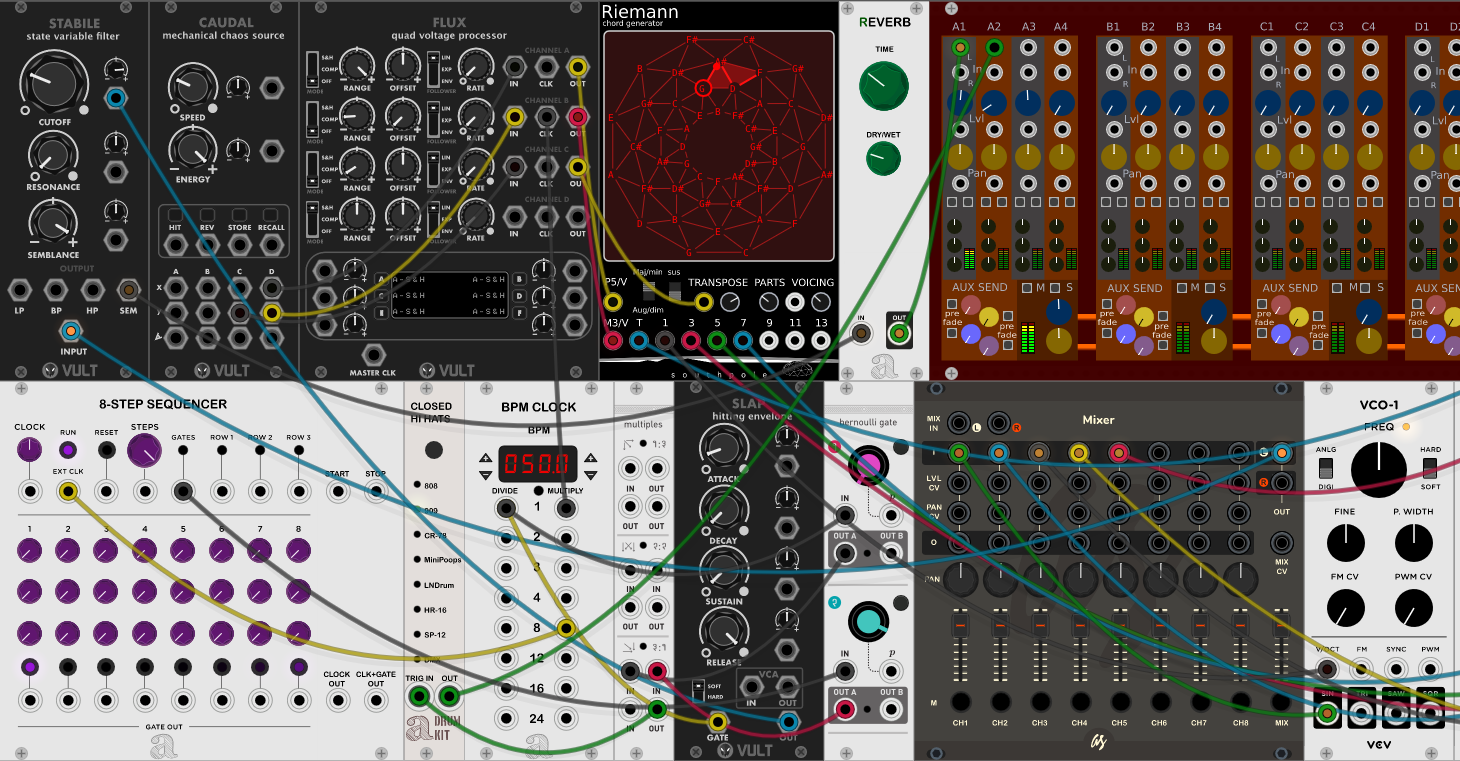
Task: Click the Stabile RESONANCE knob
Action: coord(53,153)
